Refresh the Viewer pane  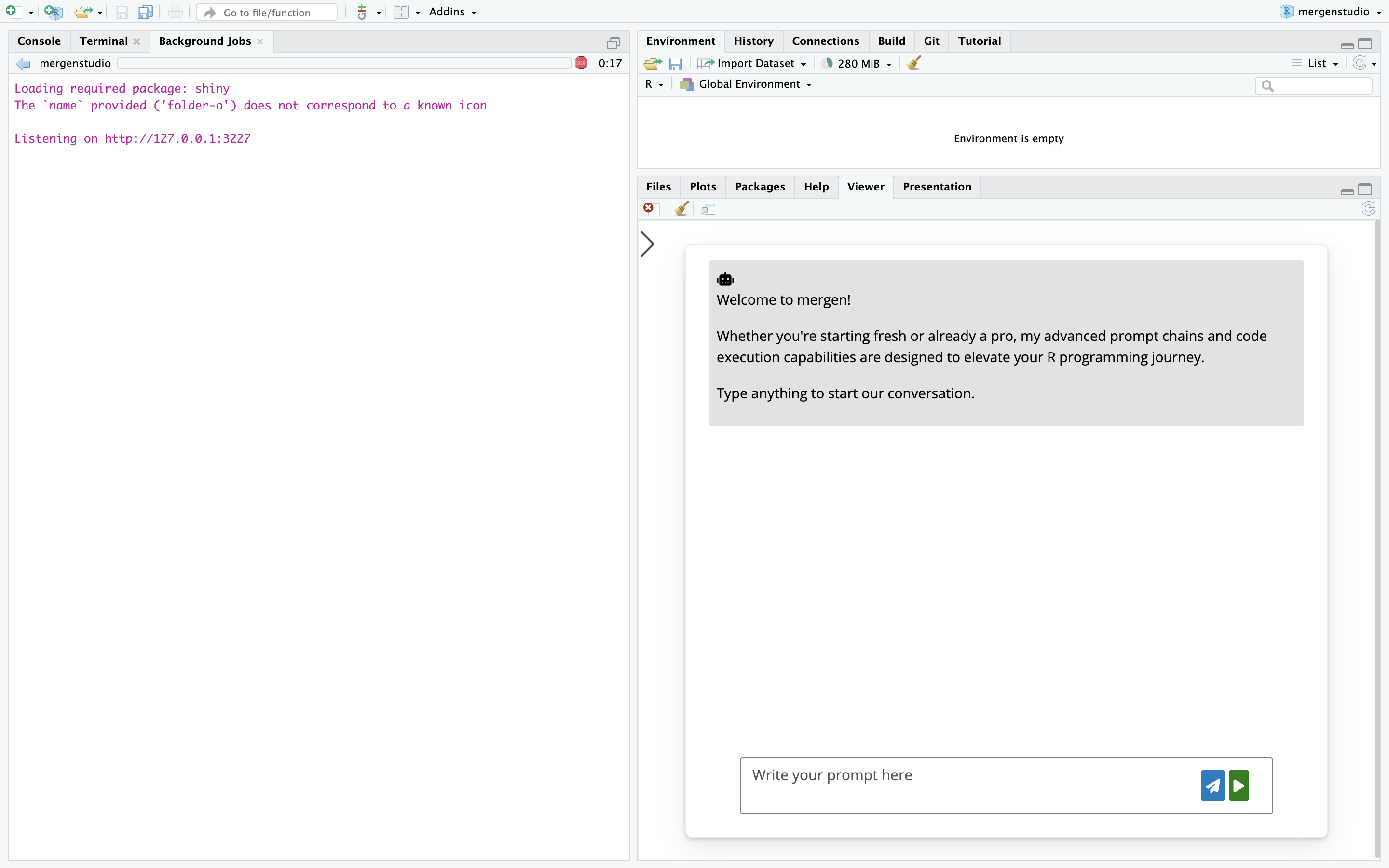[x=1368, y=208]
